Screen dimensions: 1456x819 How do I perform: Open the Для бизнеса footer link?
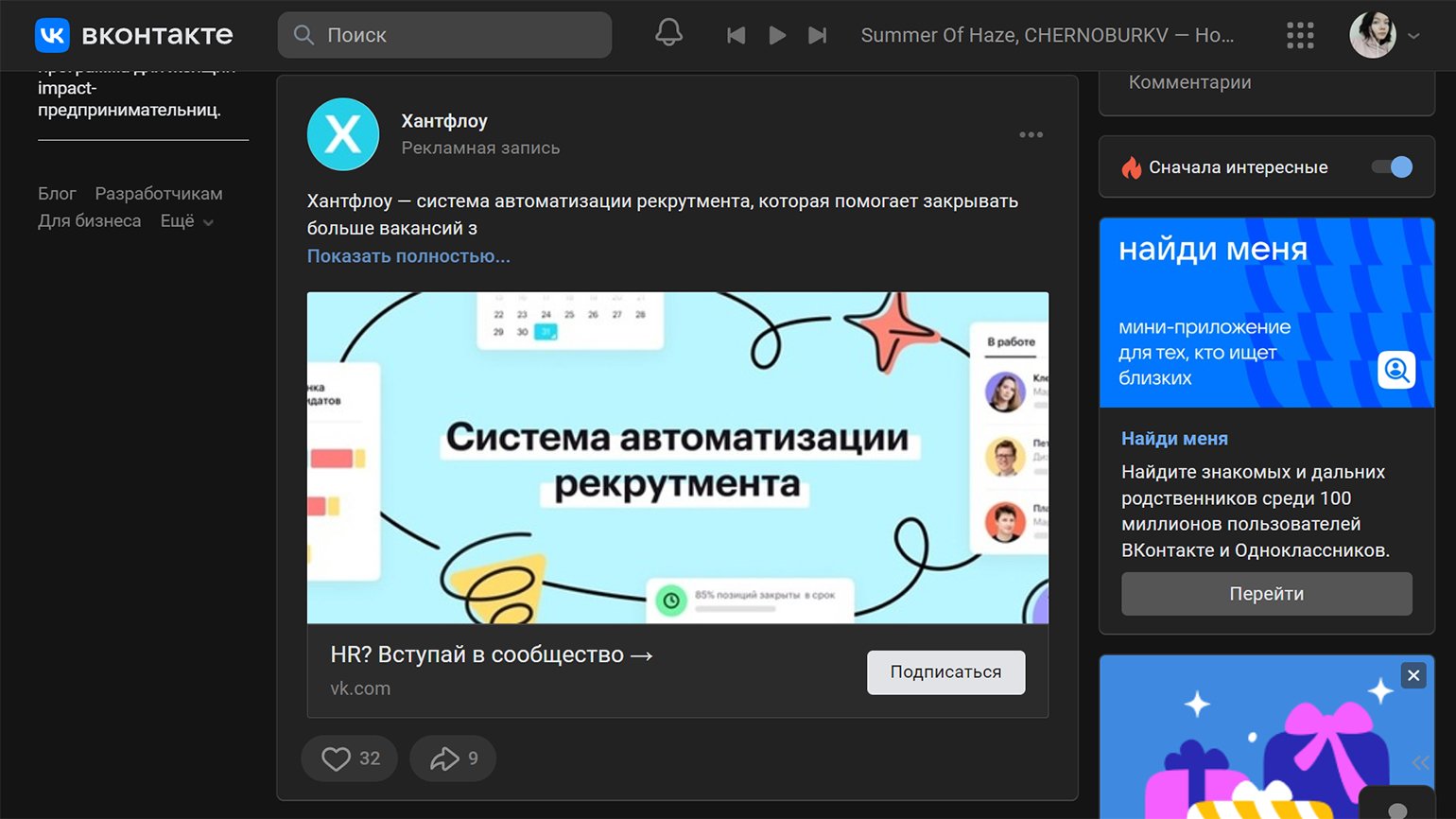[90, 220]
